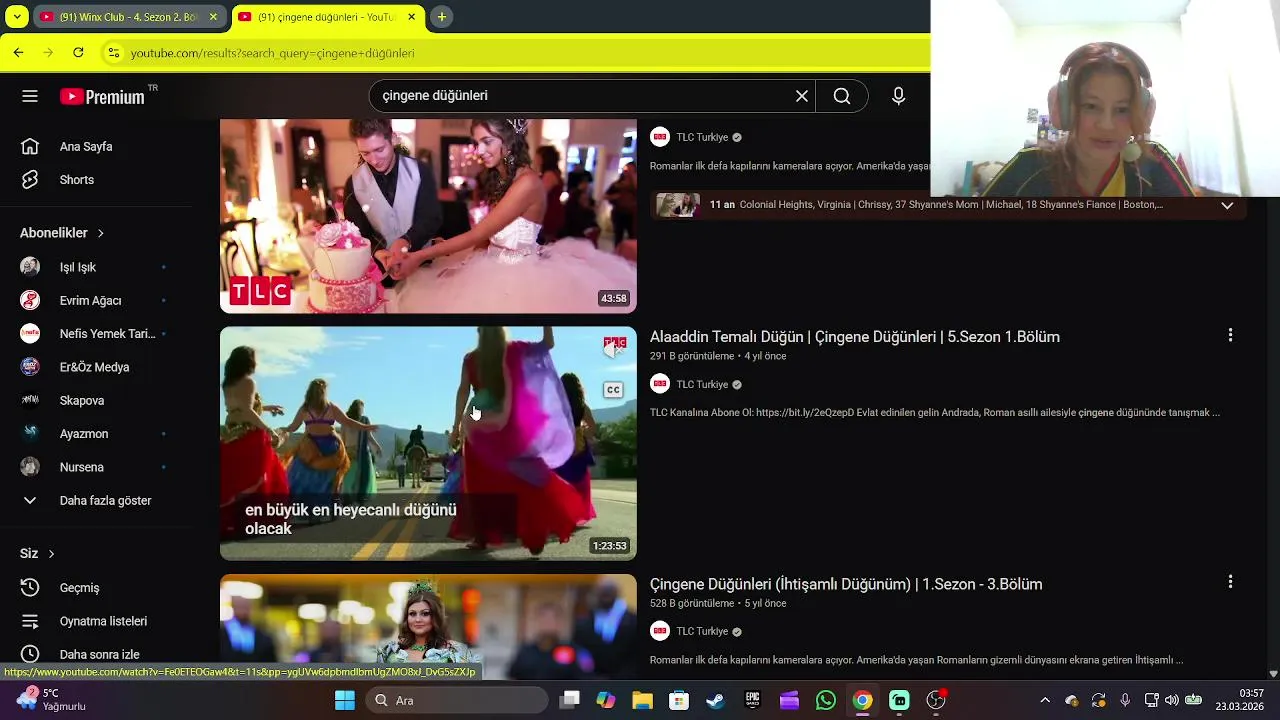Click the 11 an chapter thumbnail
Image resolution: width=1280 pixels, height=720 pixels.
pos(677,205)
